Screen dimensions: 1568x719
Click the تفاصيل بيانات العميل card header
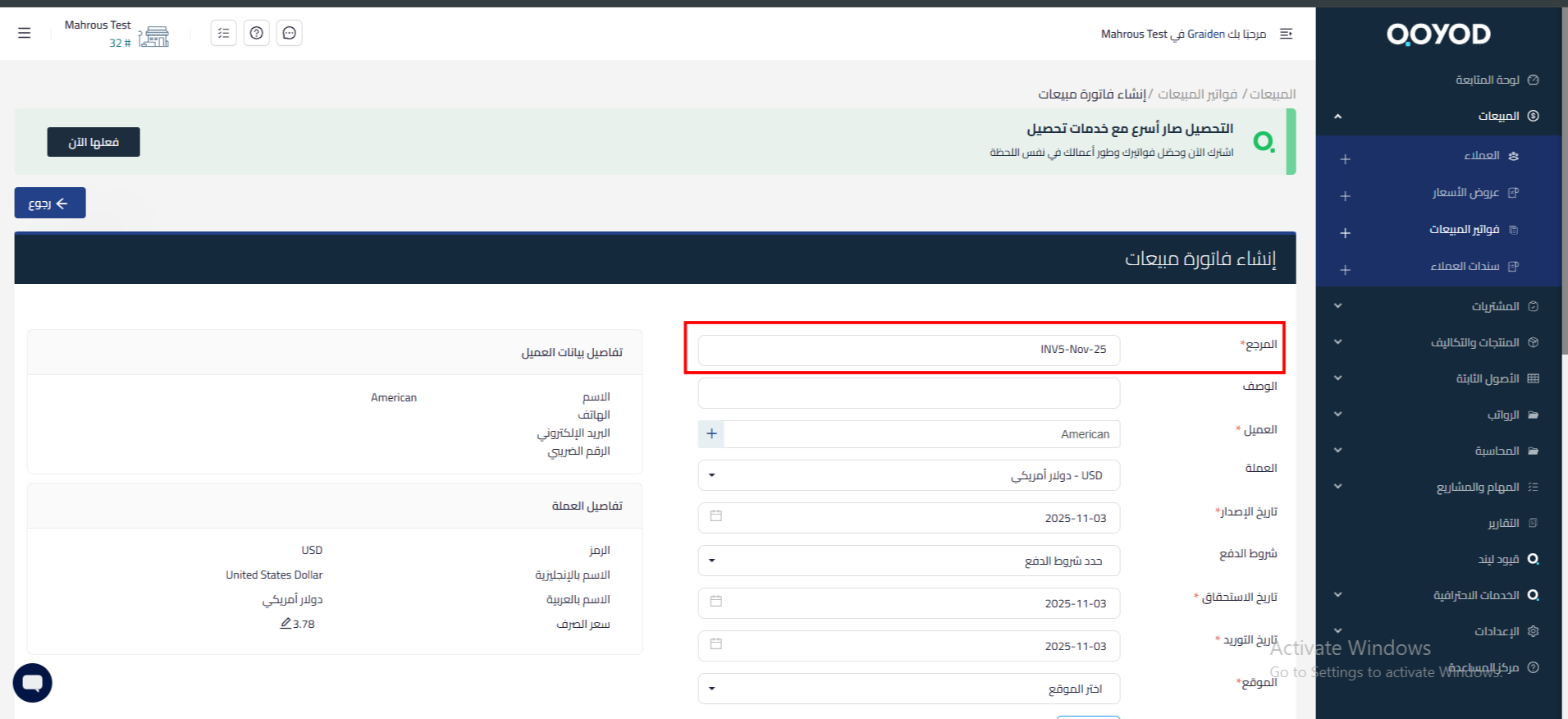point(335,352)
